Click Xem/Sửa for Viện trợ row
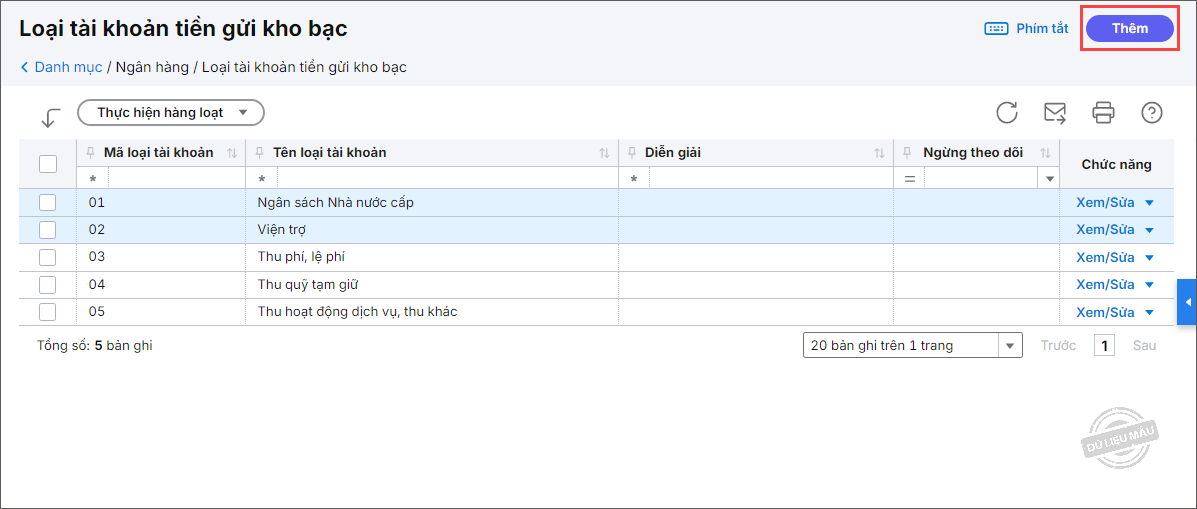This screenshot has width=1197, height=509. (x=1105, y=230)
